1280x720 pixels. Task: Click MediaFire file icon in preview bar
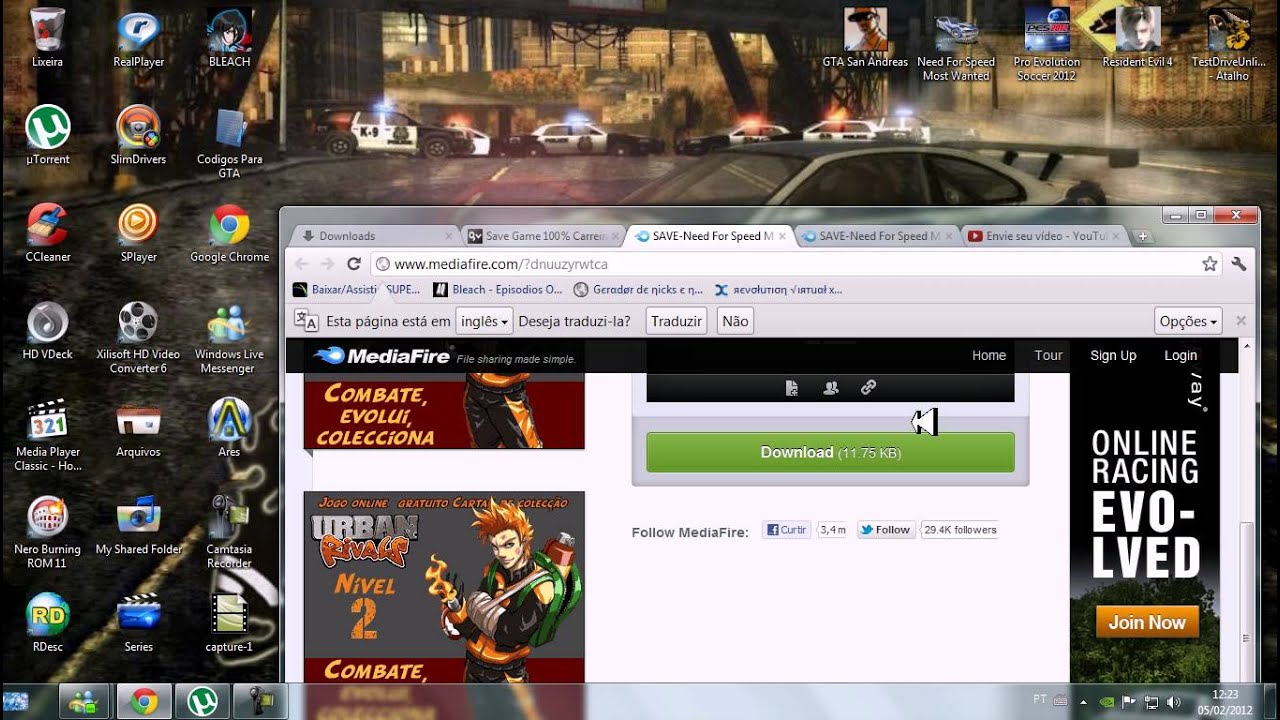pos(792,388)
